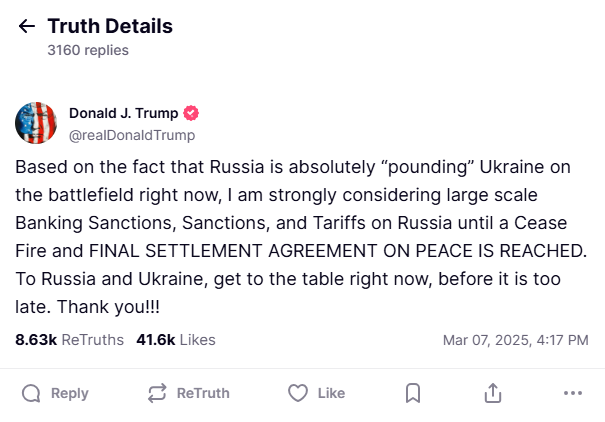Image resolution: width=605 pixels, height=422 pixels.
Task: Click the Reply speech bubble icon
Action: pos(32,393)
